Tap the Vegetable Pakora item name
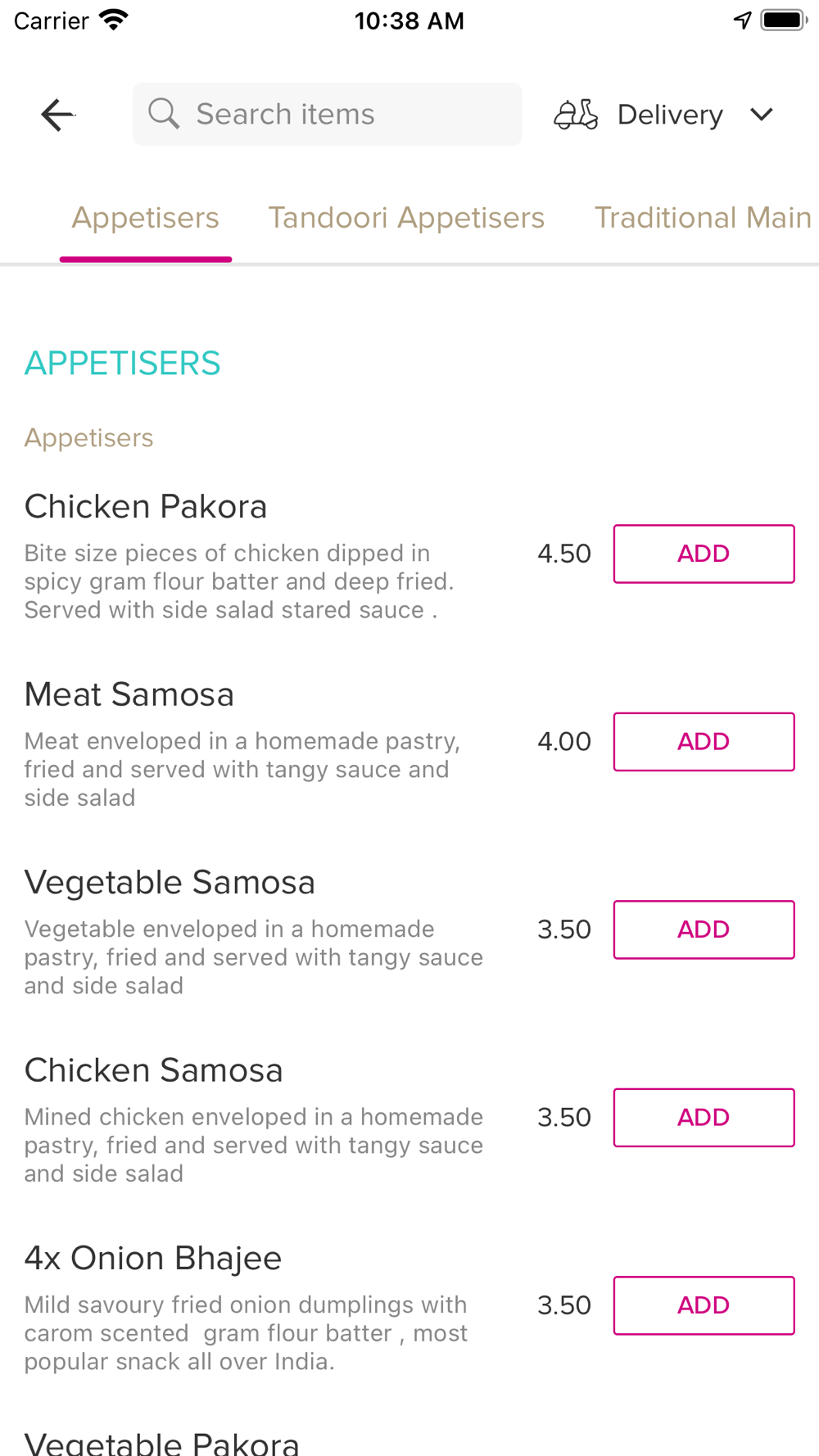The image size is (819, 1456). (162, 1443)
